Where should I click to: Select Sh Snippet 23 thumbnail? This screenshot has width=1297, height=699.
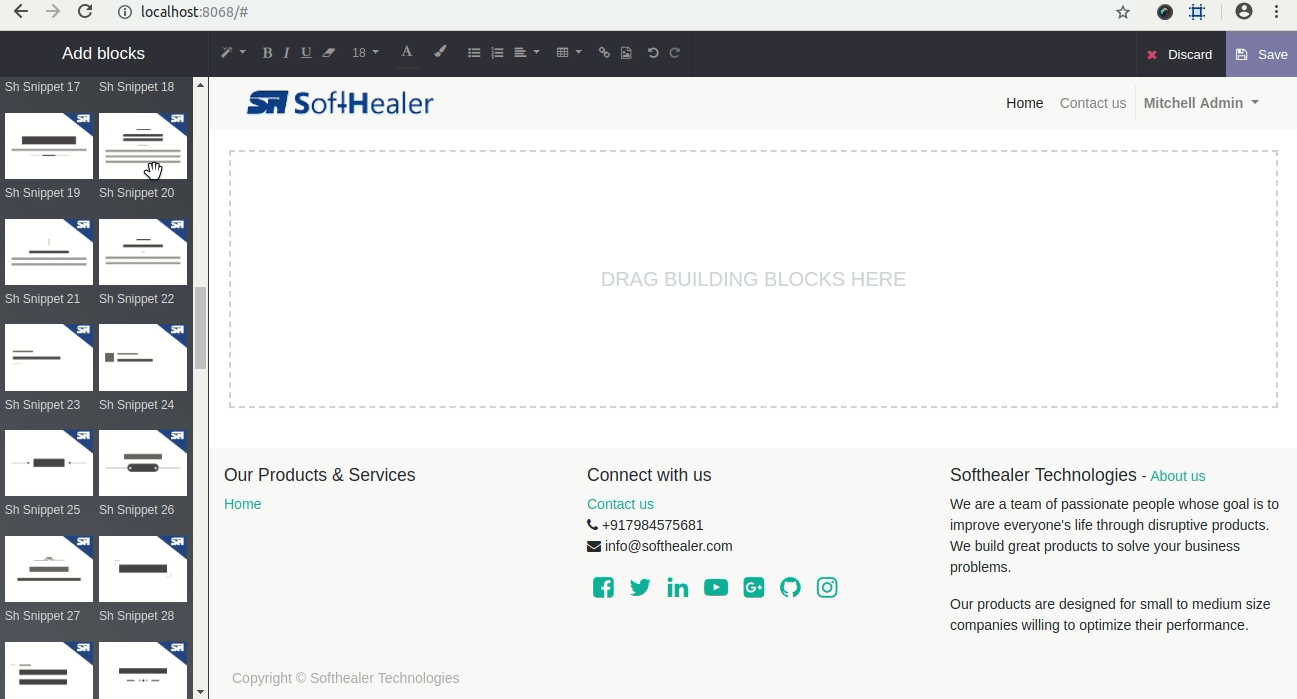(49, 357)
